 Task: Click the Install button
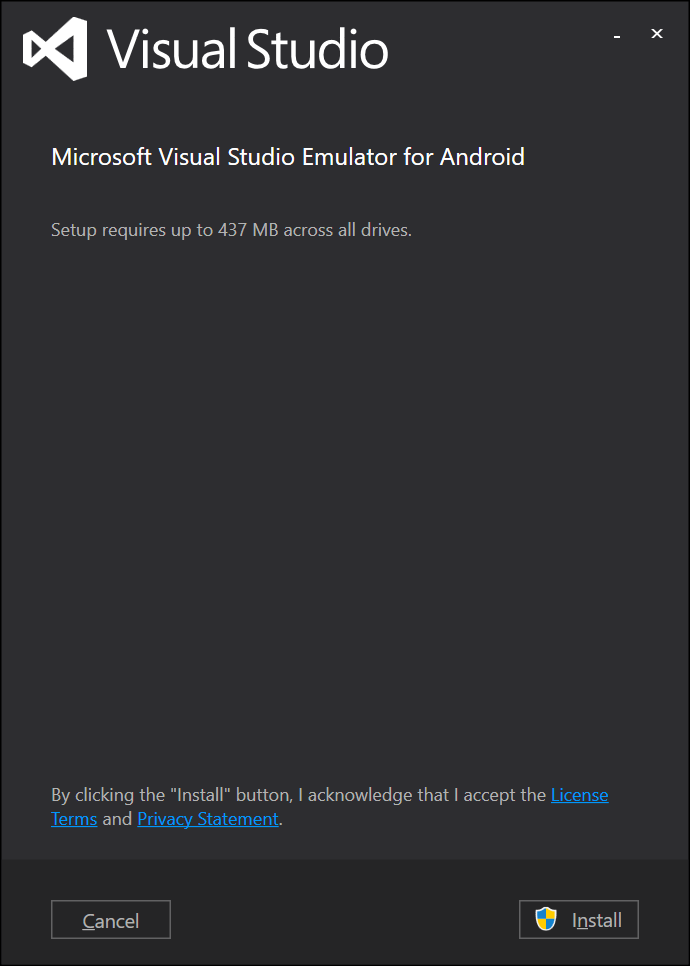(578, 919)
